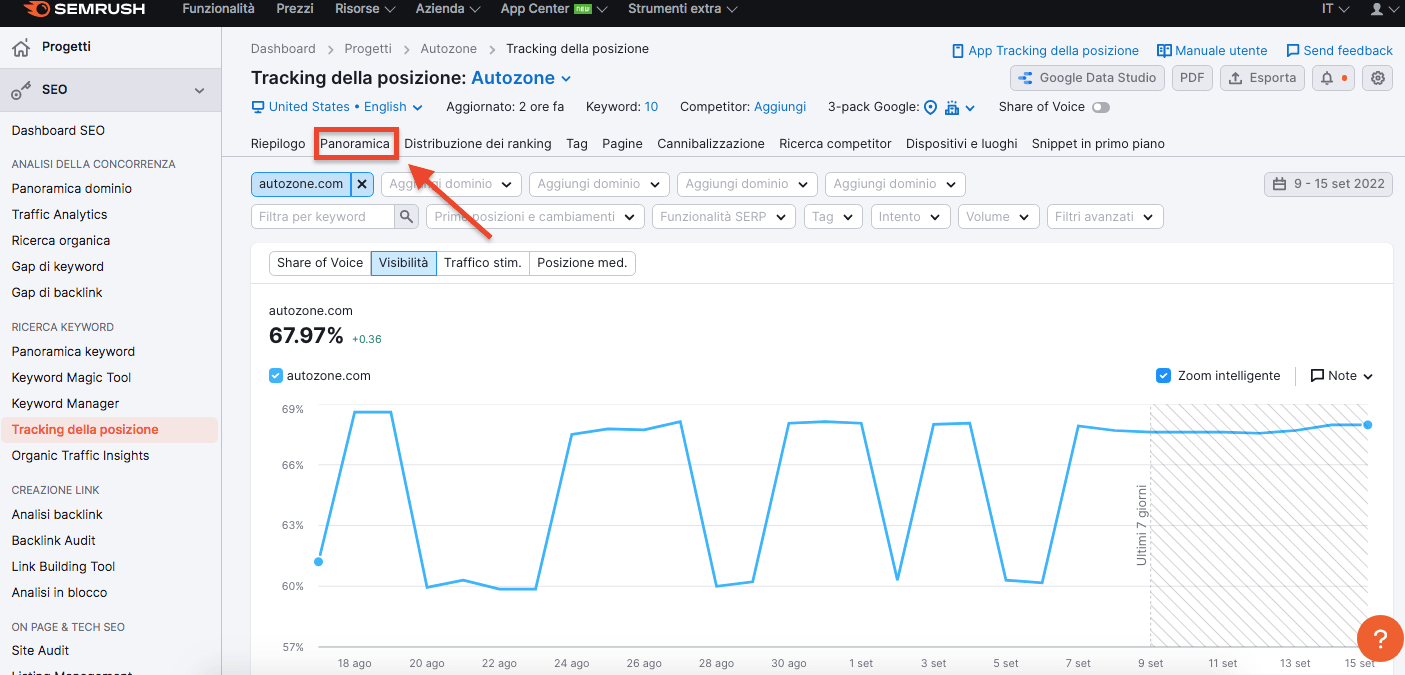This screenshot has width=1405, height=675.
Task: Uncheck the autozone.com legend checkbox
Action: (x=276, y=376)
